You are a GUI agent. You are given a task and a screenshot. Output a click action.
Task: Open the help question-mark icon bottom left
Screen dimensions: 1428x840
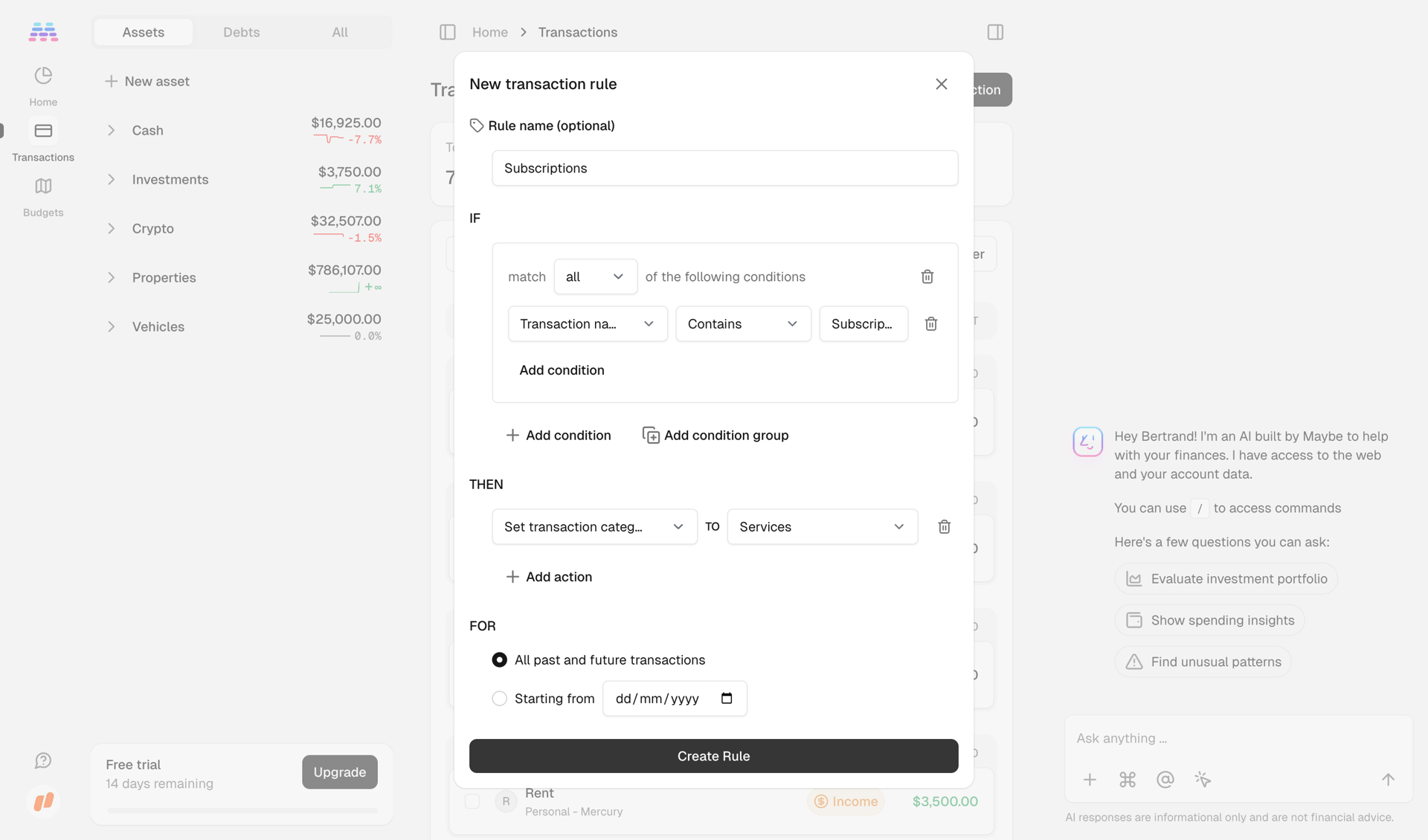click(x=42, y=760)
